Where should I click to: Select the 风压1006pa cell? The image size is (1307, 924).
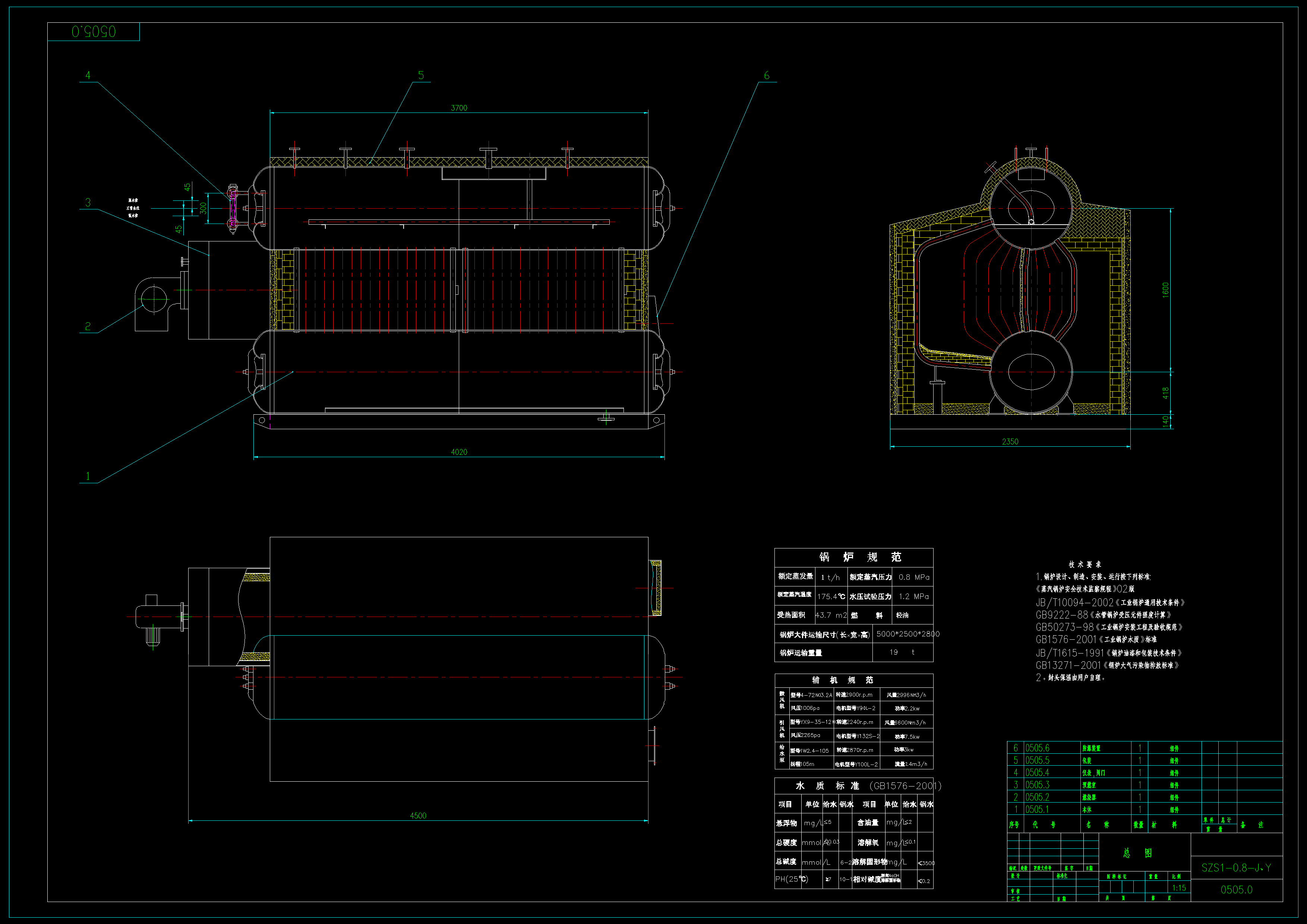[805, 708]
